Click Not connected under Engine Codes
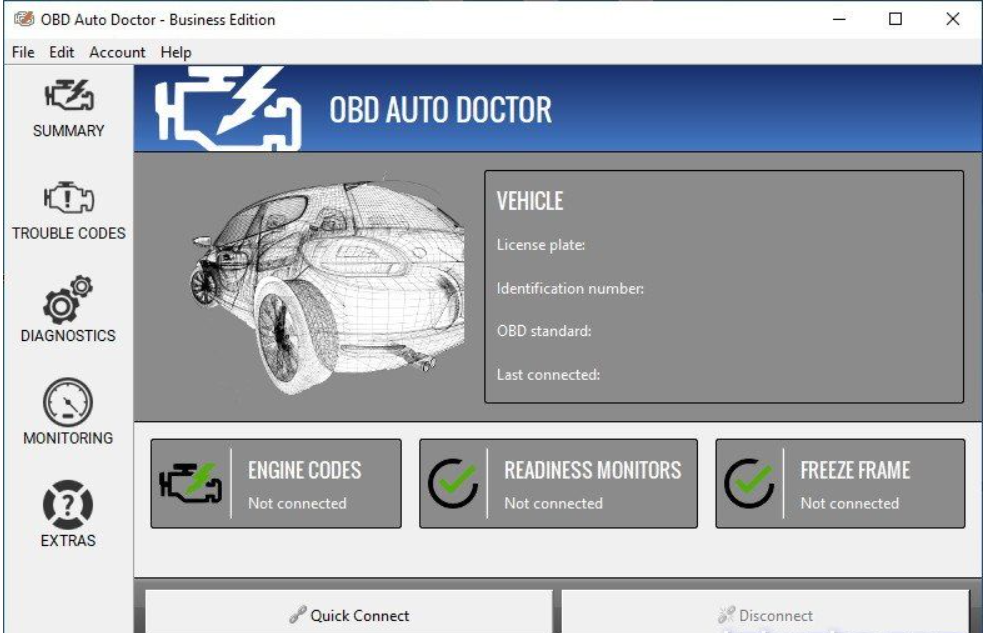Screen dimensions: 985x633 pos(297,503)
